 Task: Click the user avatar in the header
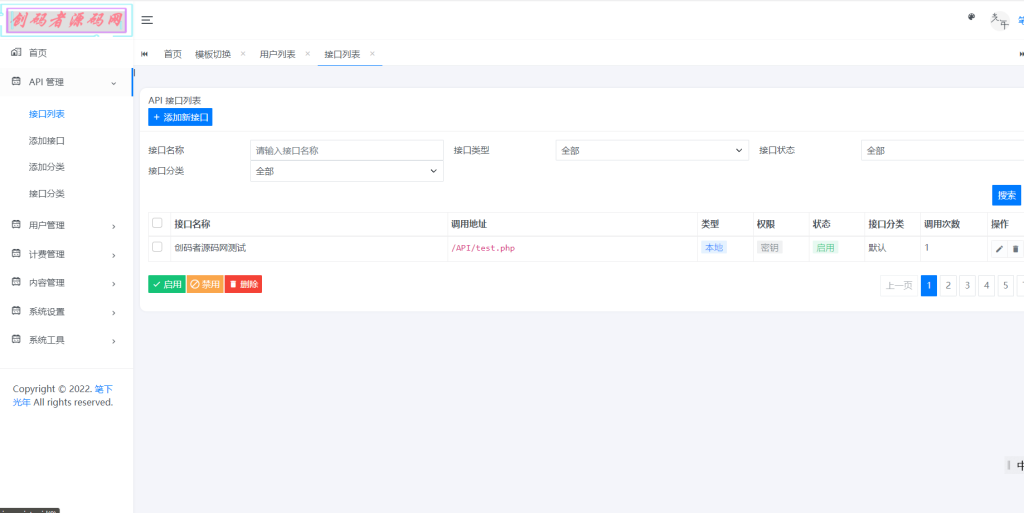click(998, 20)
